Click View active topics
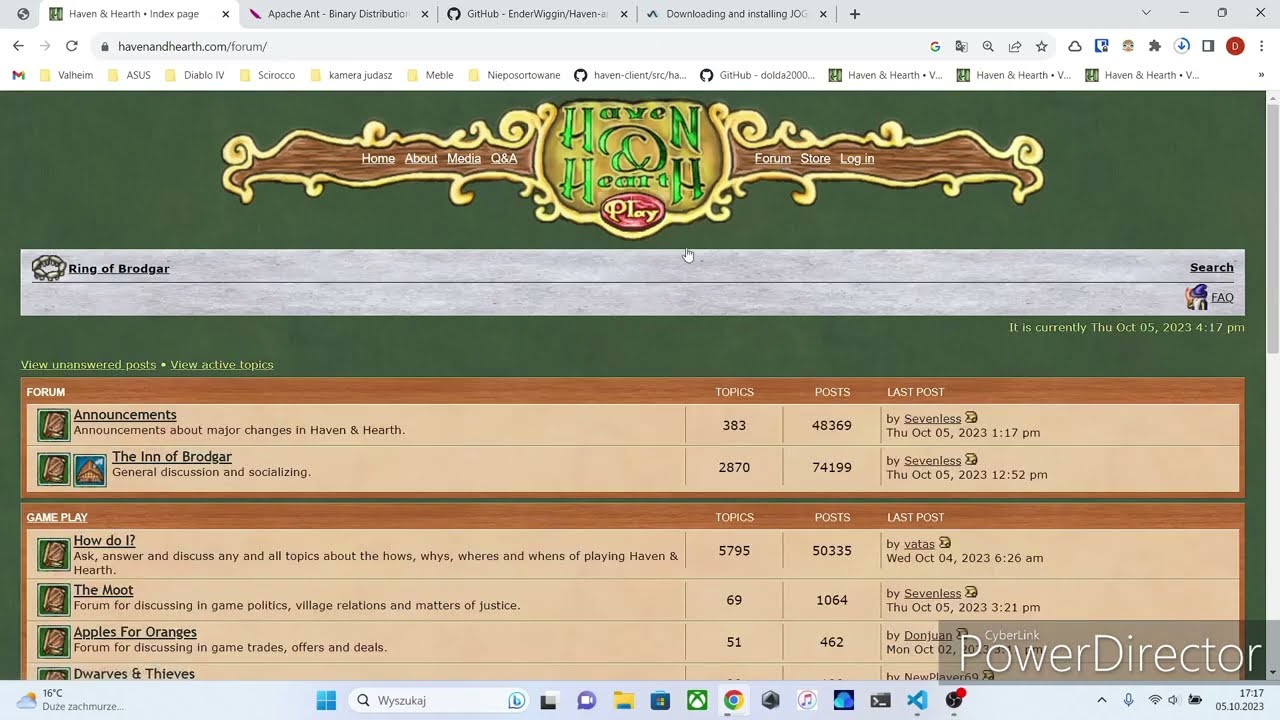This screenshot has height=720, width=1280. (222, 364)
